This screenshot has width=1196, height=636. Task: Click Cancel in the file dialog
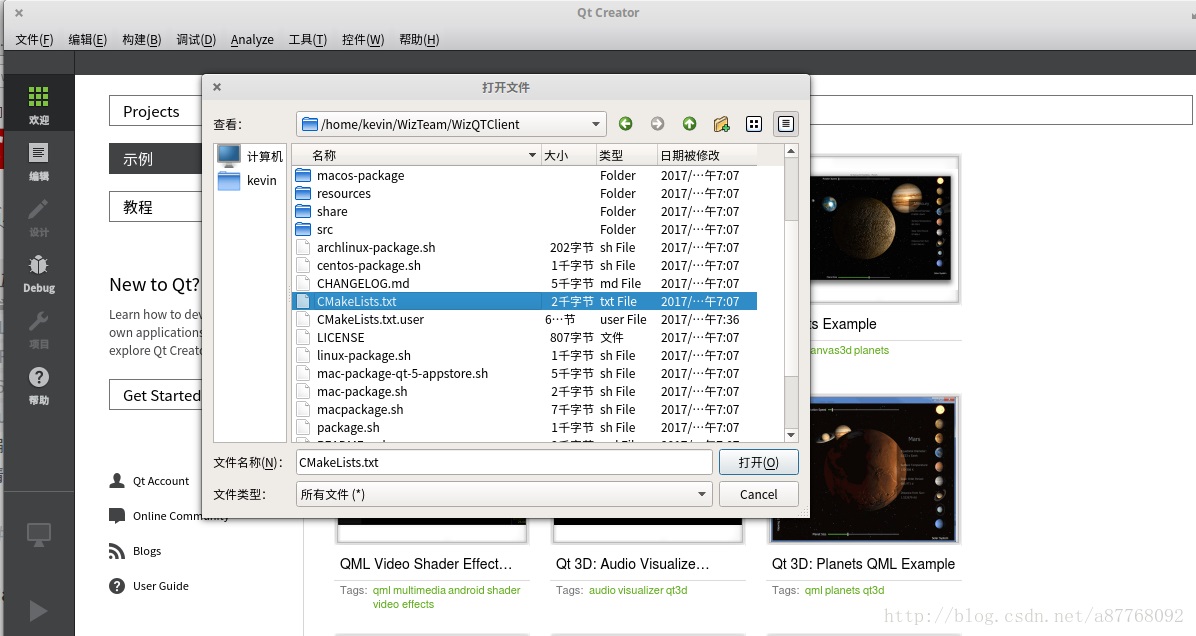coord(758,494)
